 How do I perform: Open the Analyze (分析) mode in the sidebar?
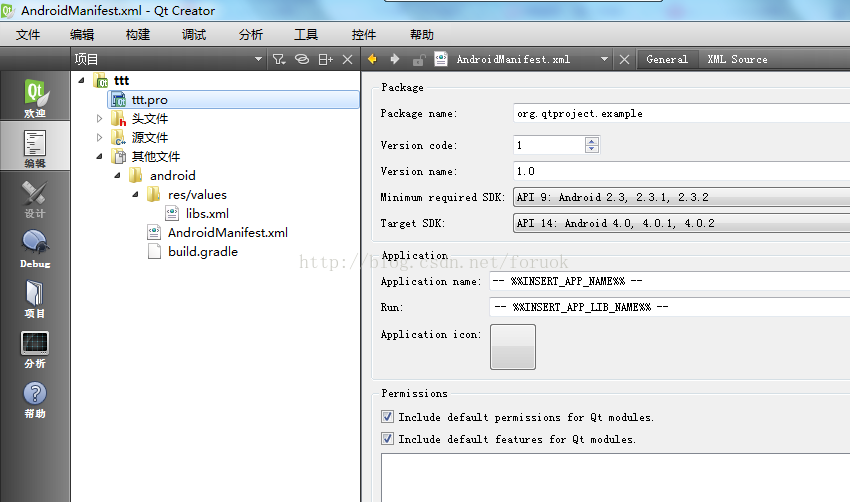pos(35,349)
